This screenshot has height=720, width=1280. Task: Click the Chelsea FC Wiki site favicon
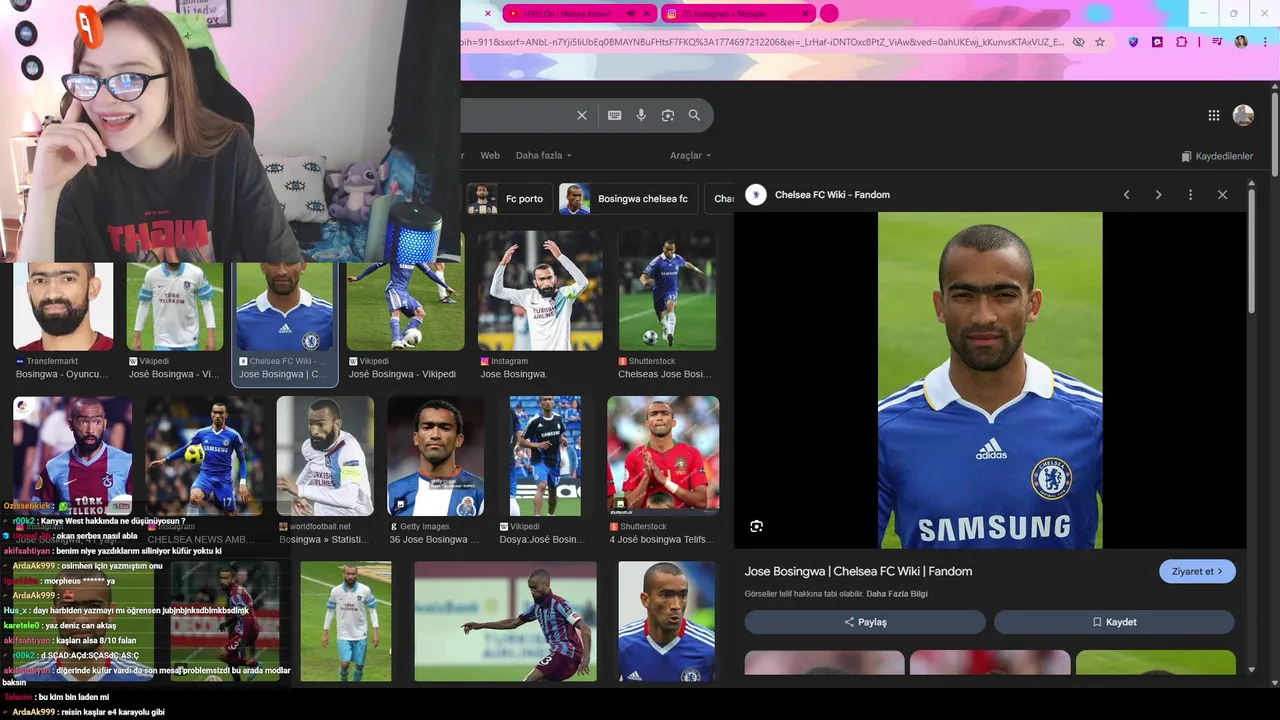(x=756, y=195)
